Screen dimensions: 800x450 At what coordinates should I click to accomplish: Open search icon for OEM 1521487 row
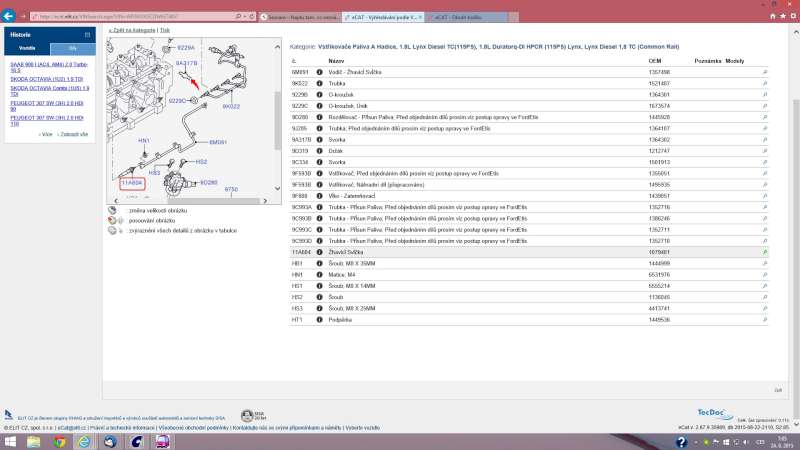[x=764, y=83]
